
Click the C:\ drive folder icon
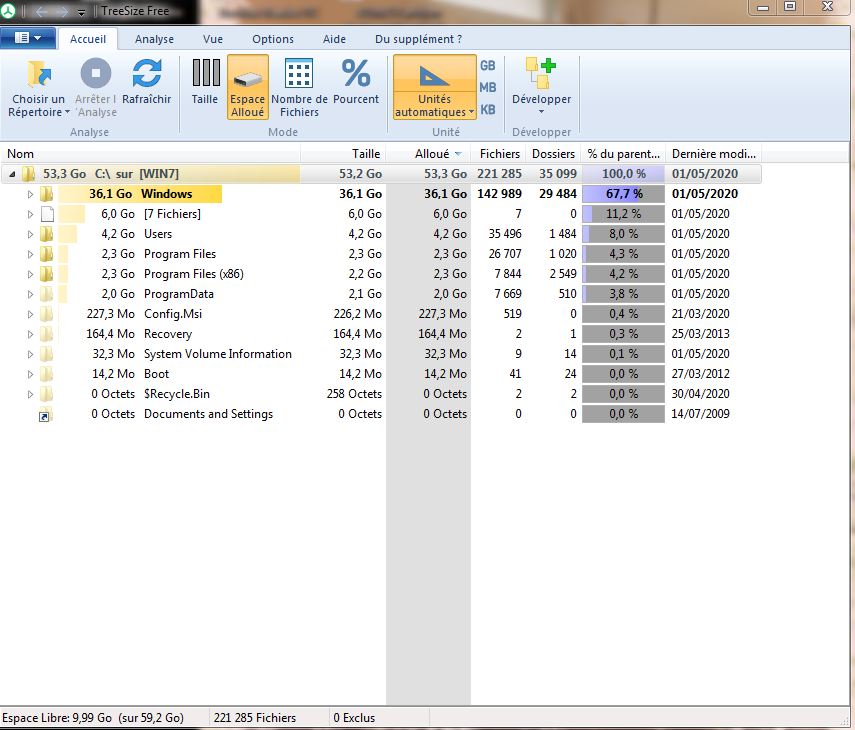[28, 174]
